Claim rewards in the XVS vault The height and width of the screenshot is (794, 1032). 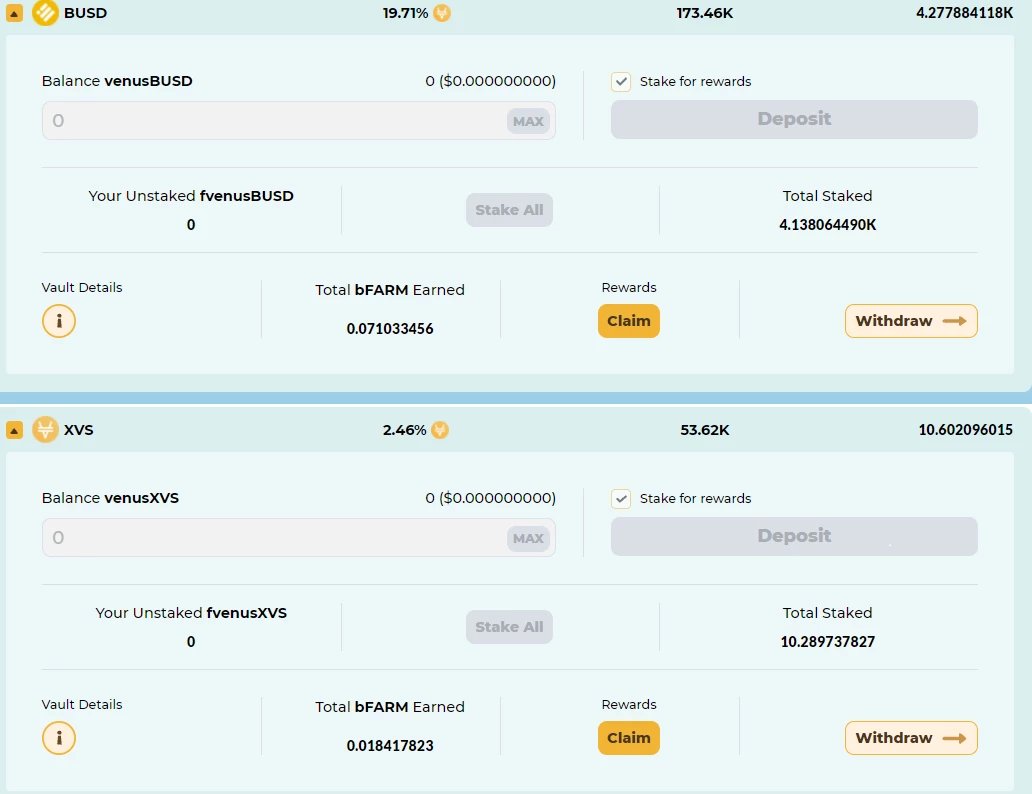pos(628,738)
